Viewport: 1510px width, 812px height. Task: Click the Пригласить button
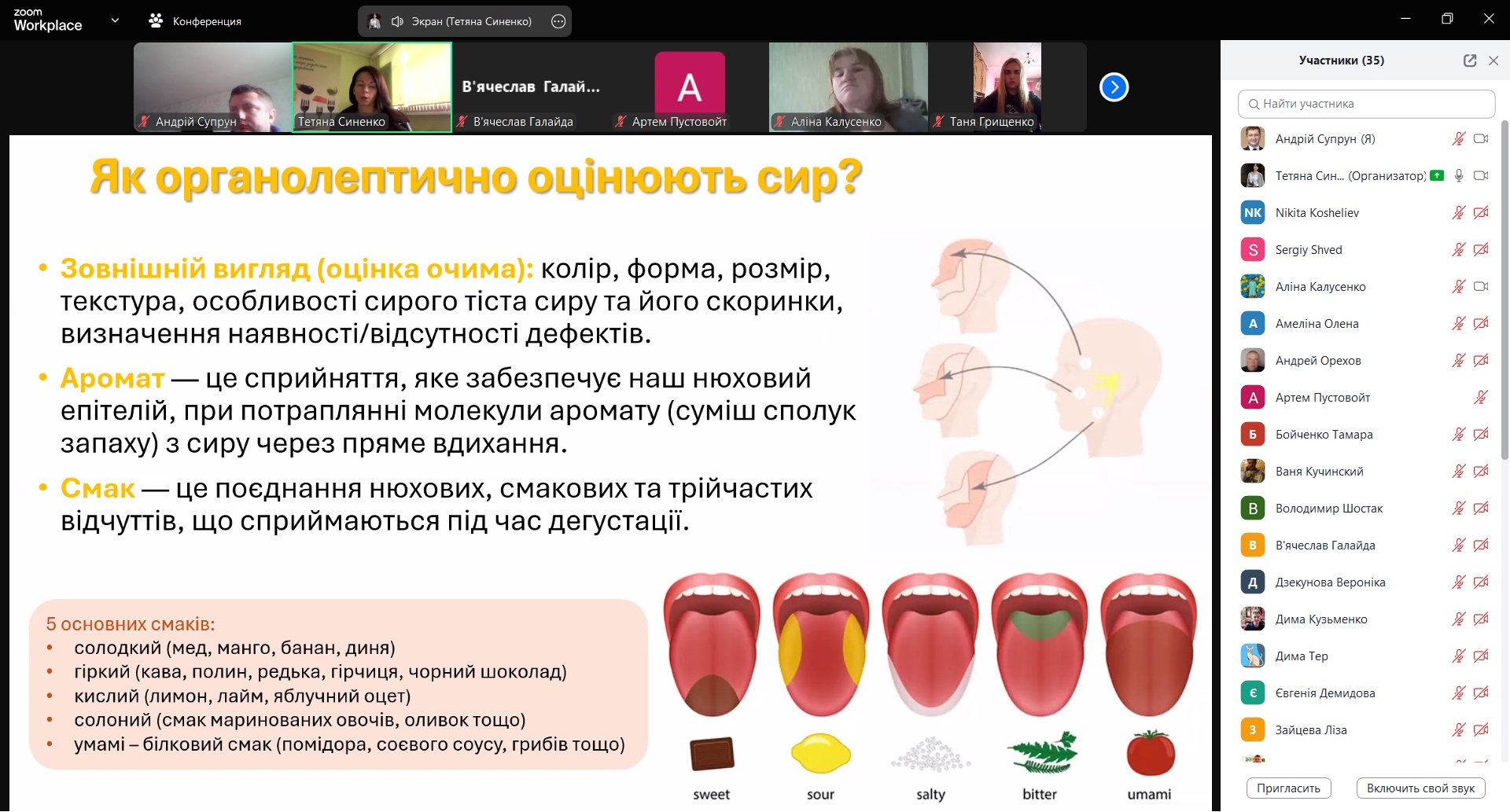coord(1288,788)
